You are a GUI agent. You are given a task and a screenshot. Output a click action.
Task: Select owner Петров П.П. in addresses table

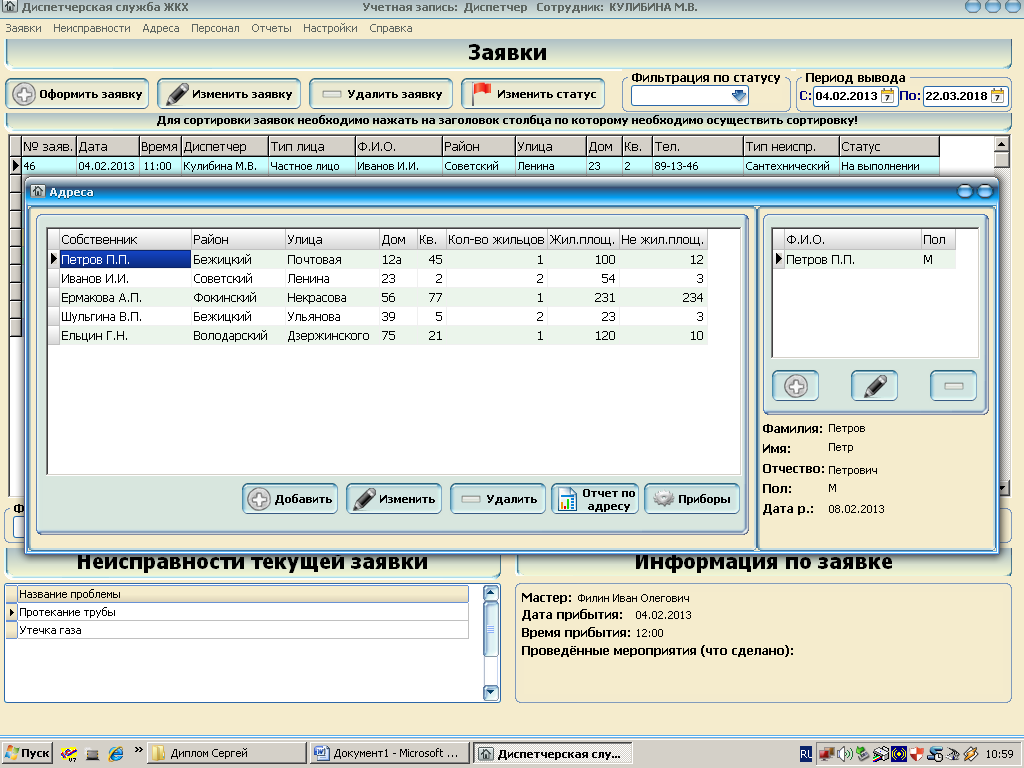125,259
